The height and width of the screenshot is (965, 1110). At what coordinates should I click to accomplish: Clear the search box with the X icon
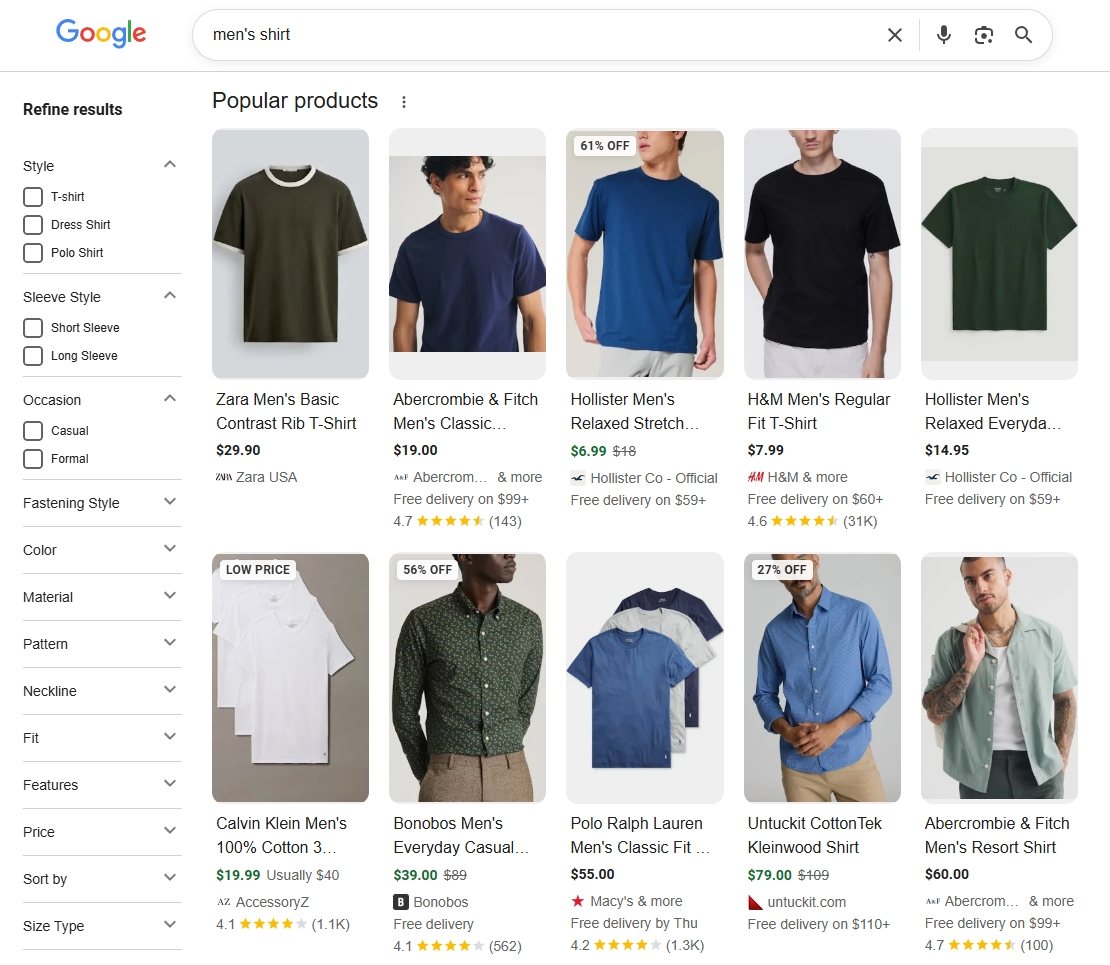(895, 34)
